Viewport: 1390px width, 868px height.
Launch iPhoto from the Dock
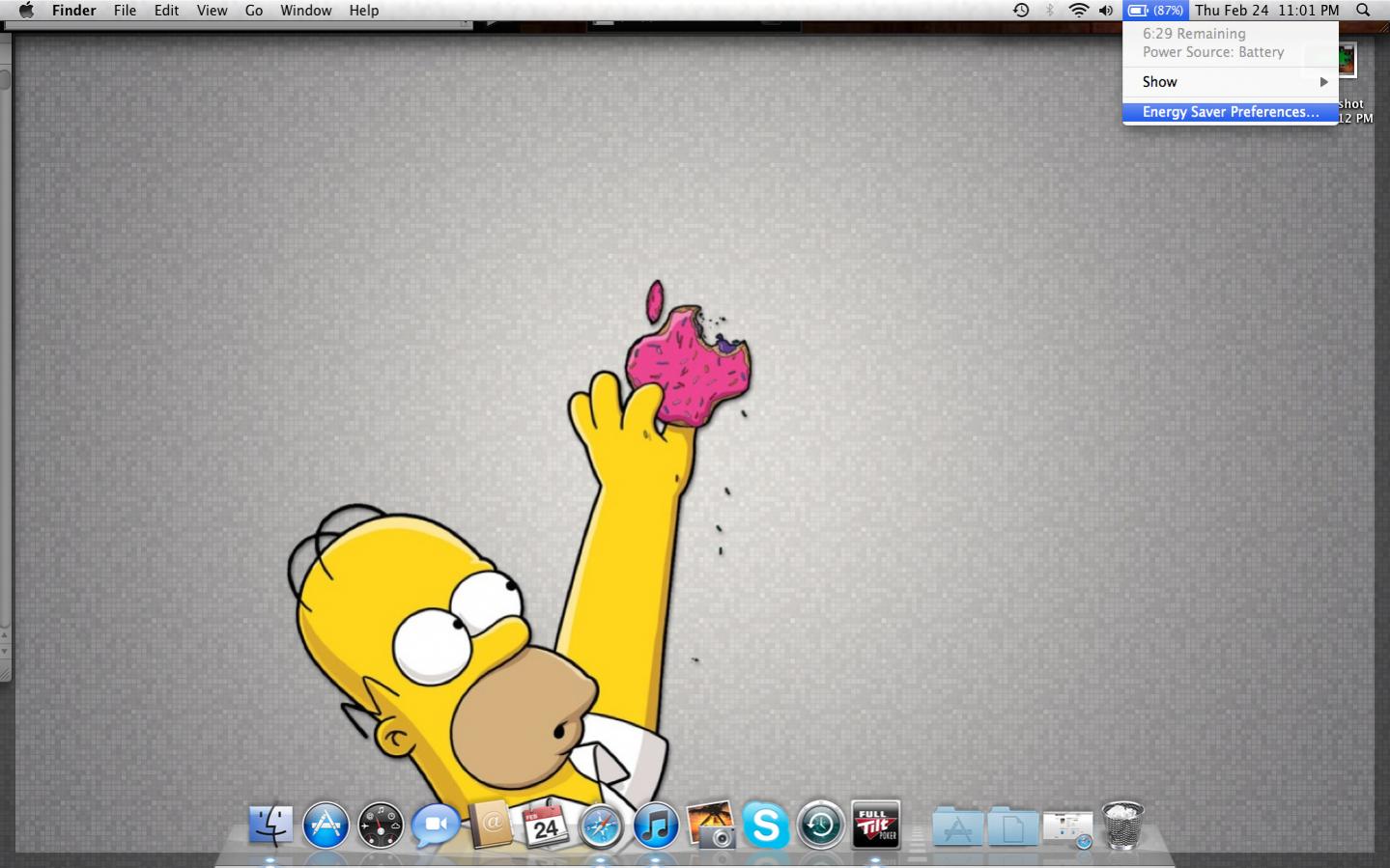(711, 825)
